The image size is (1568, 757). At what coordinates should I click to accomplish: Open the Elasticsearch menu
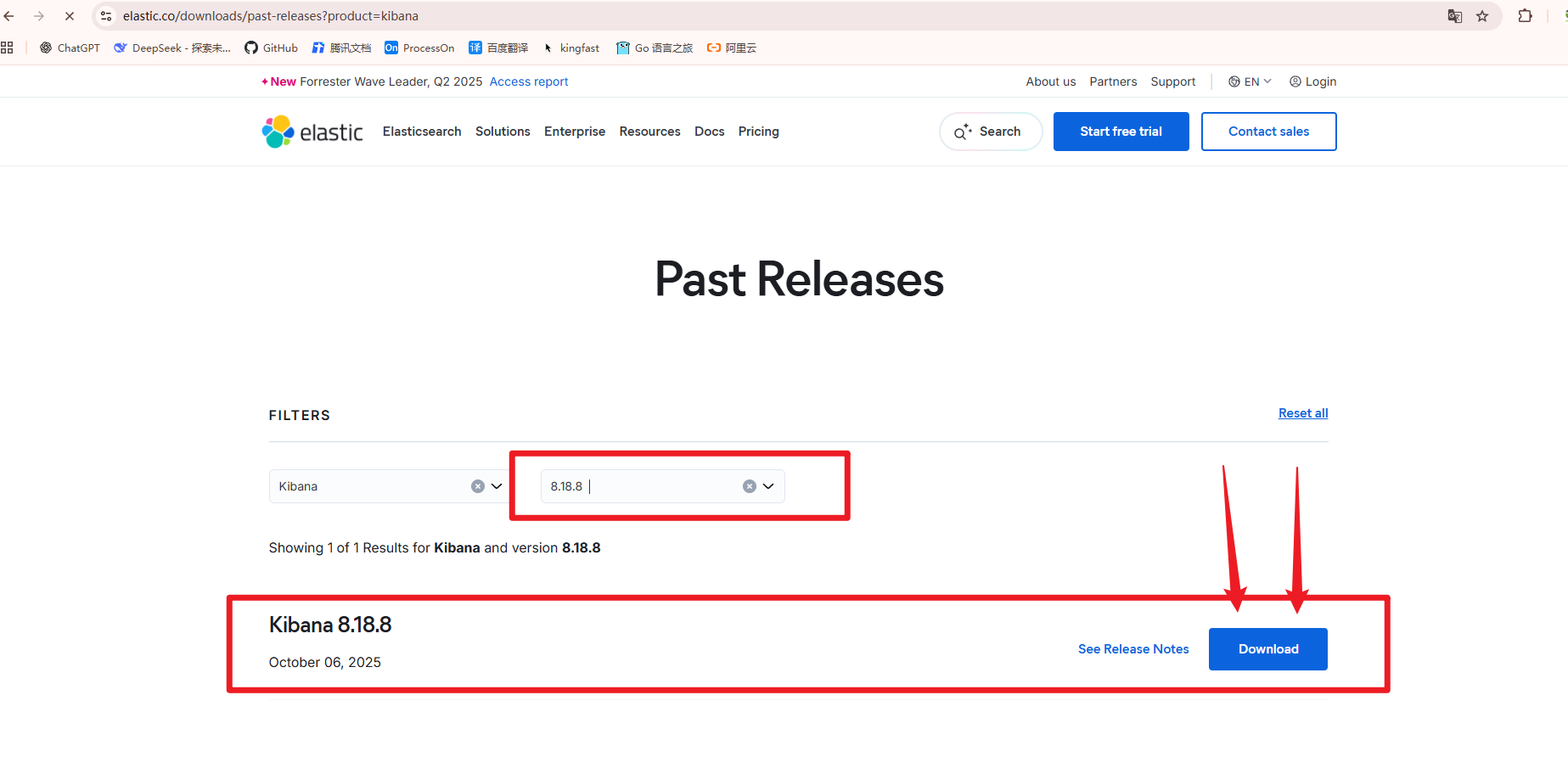tap(422, 132)
